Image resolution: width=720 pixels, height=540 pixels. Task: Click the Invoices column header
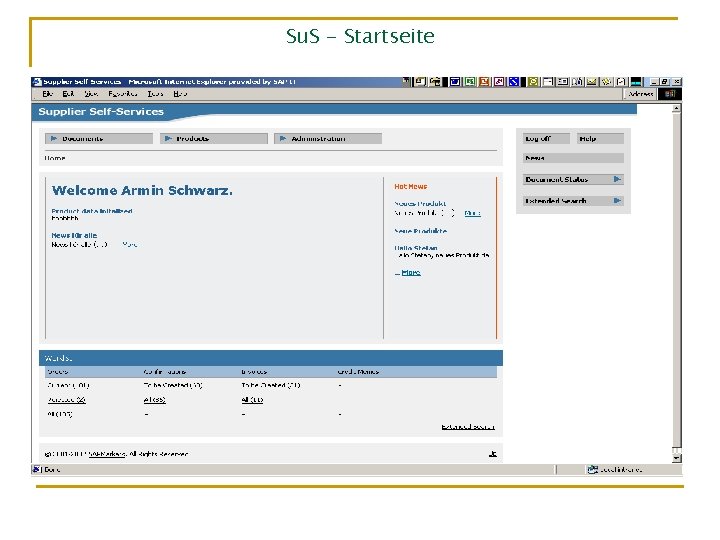(254, 371)
